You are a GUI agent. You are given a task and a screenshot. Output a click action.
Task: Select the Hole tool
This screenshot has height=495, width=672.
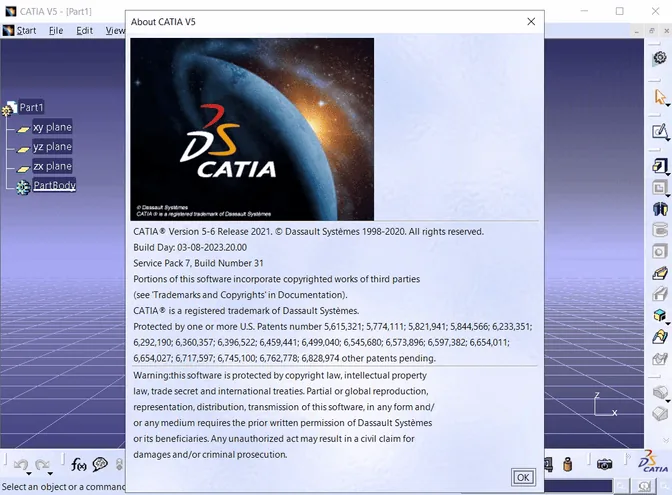point(660,251)
